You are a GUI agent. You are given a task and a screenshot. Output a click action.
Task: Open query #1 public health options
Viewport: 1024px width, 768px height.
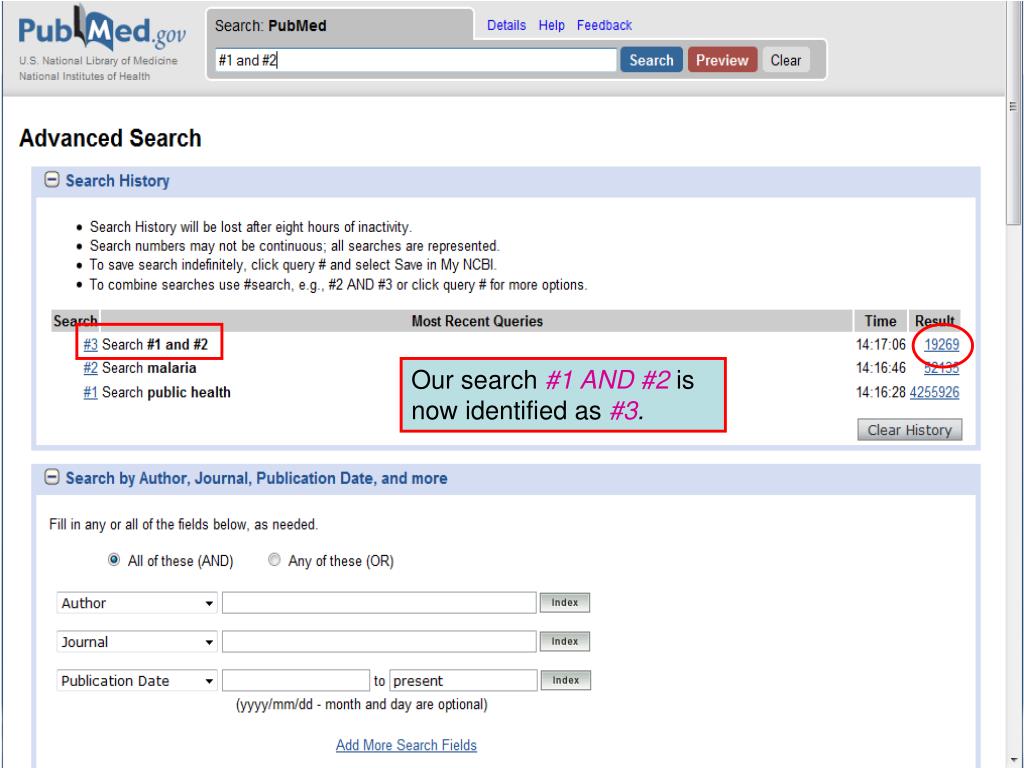click(90, 392)
